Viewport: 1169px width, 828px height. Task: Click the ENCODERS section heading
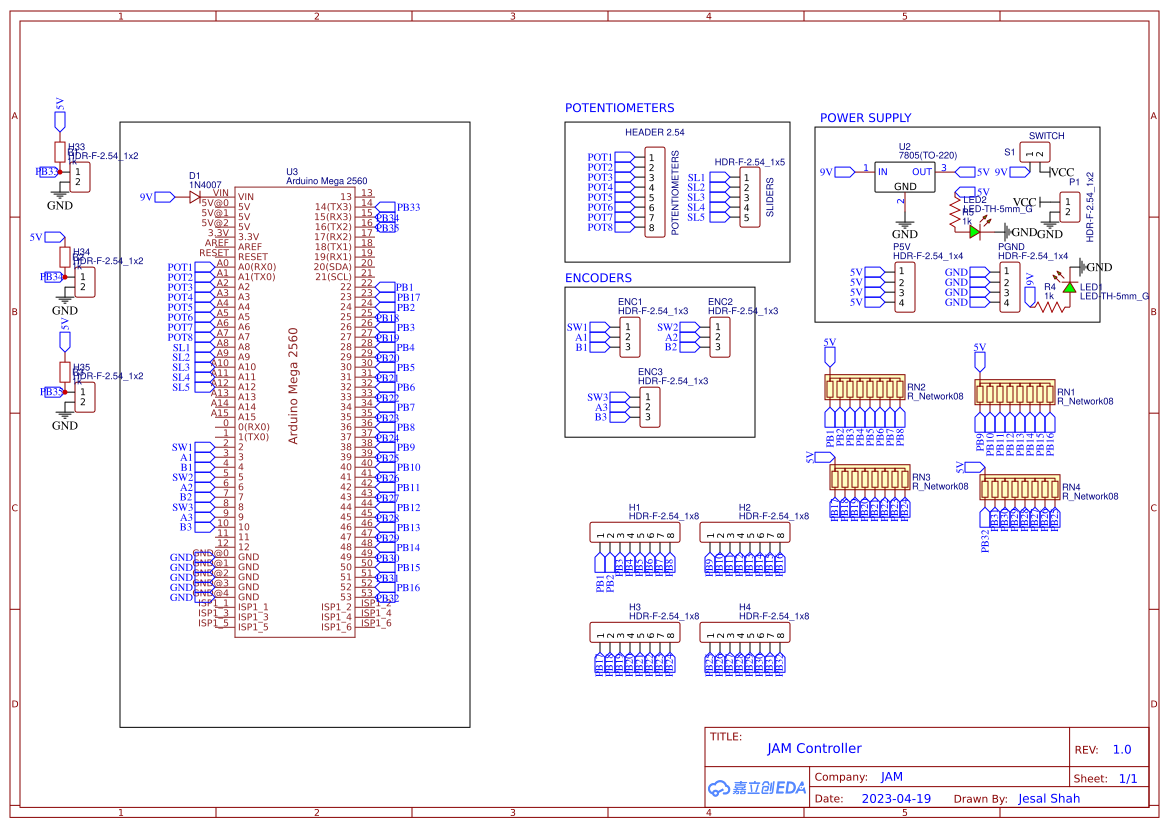598,278
